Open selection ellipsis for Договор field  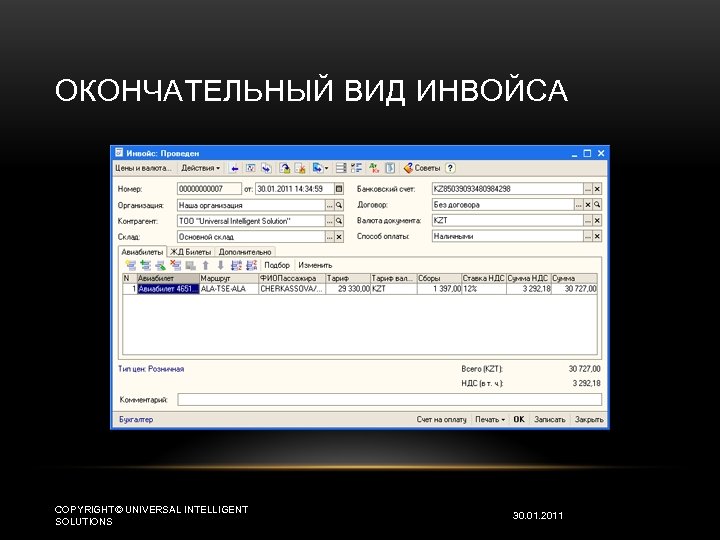(579, 205)
